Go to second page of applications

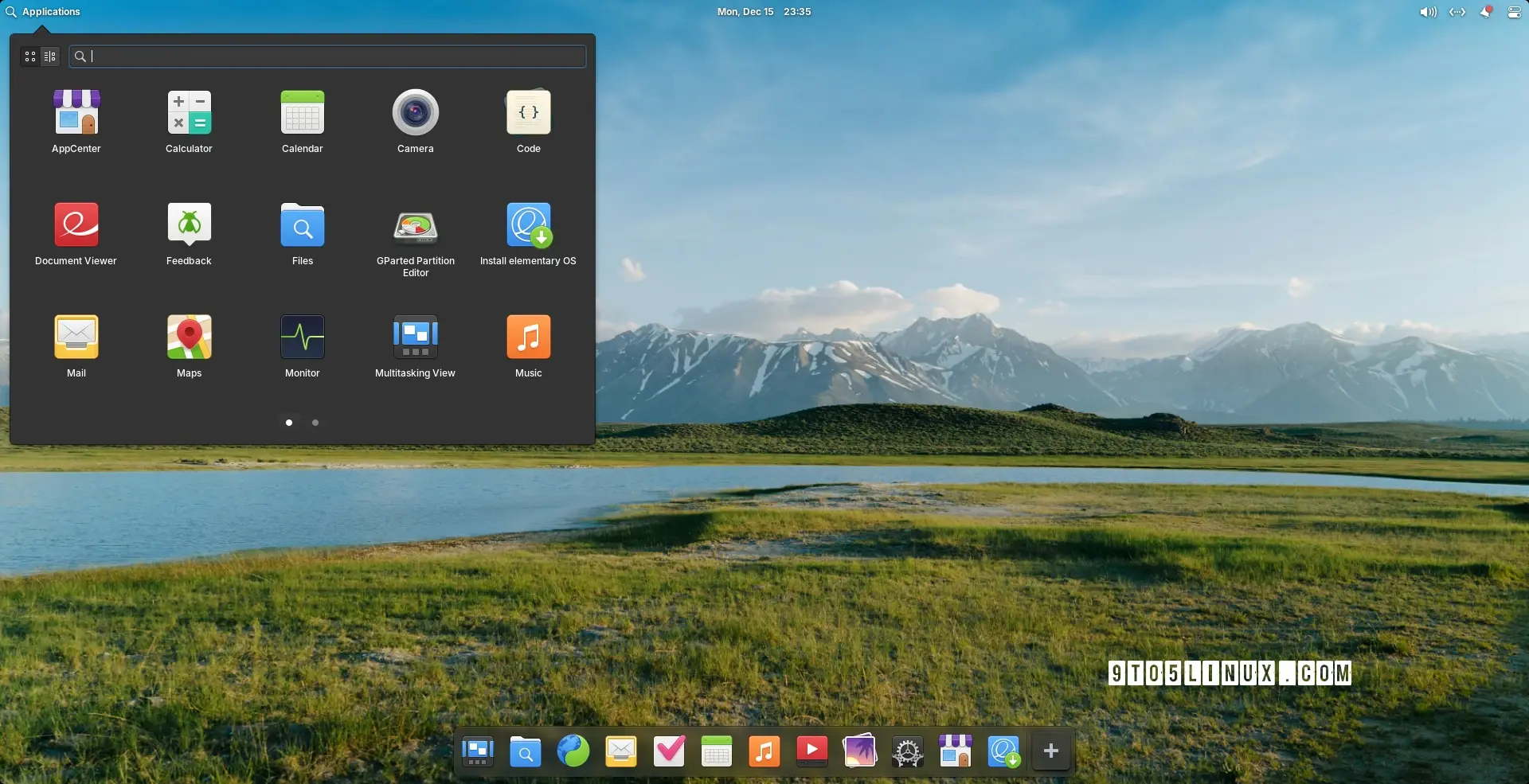[x=315, y=423]
